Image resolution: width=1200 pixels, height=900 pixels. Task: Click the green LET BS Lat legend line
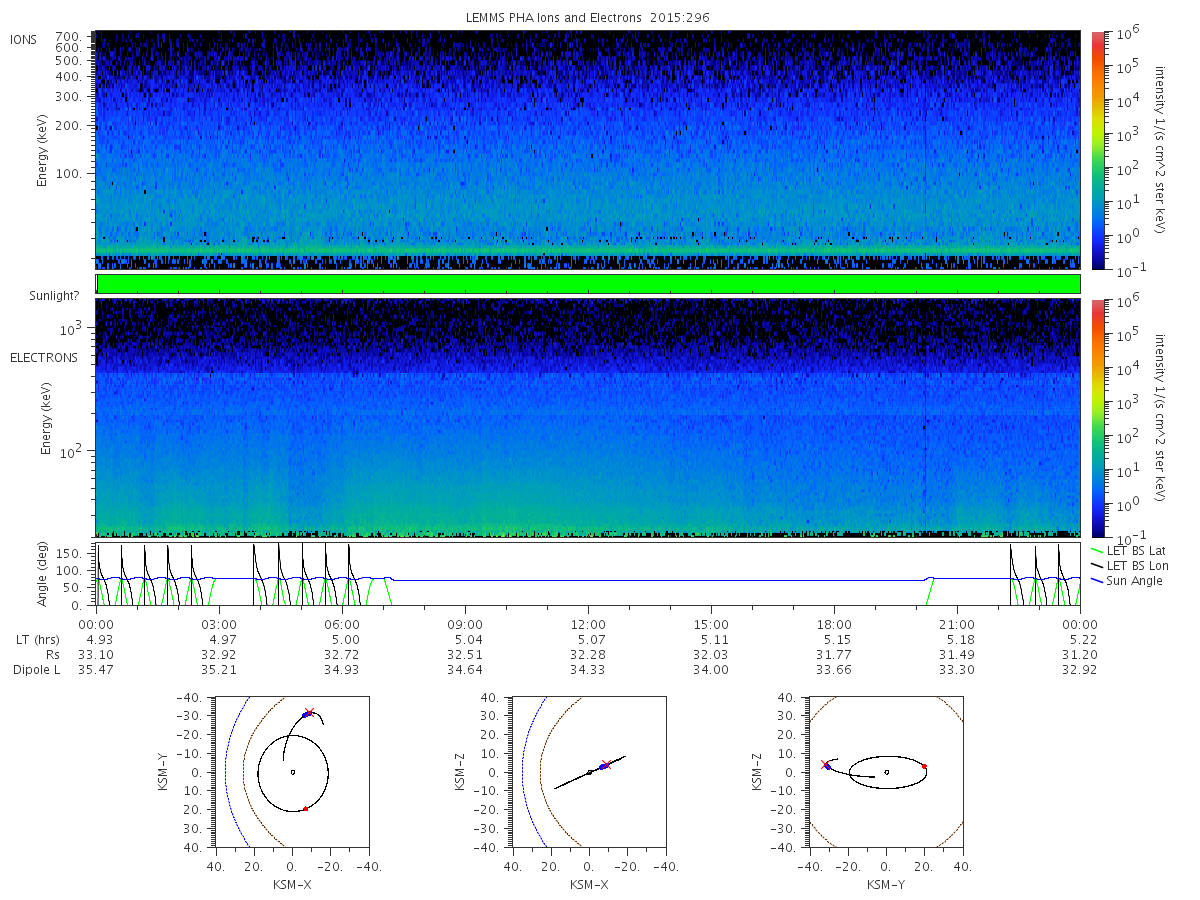pos(1095,550)
